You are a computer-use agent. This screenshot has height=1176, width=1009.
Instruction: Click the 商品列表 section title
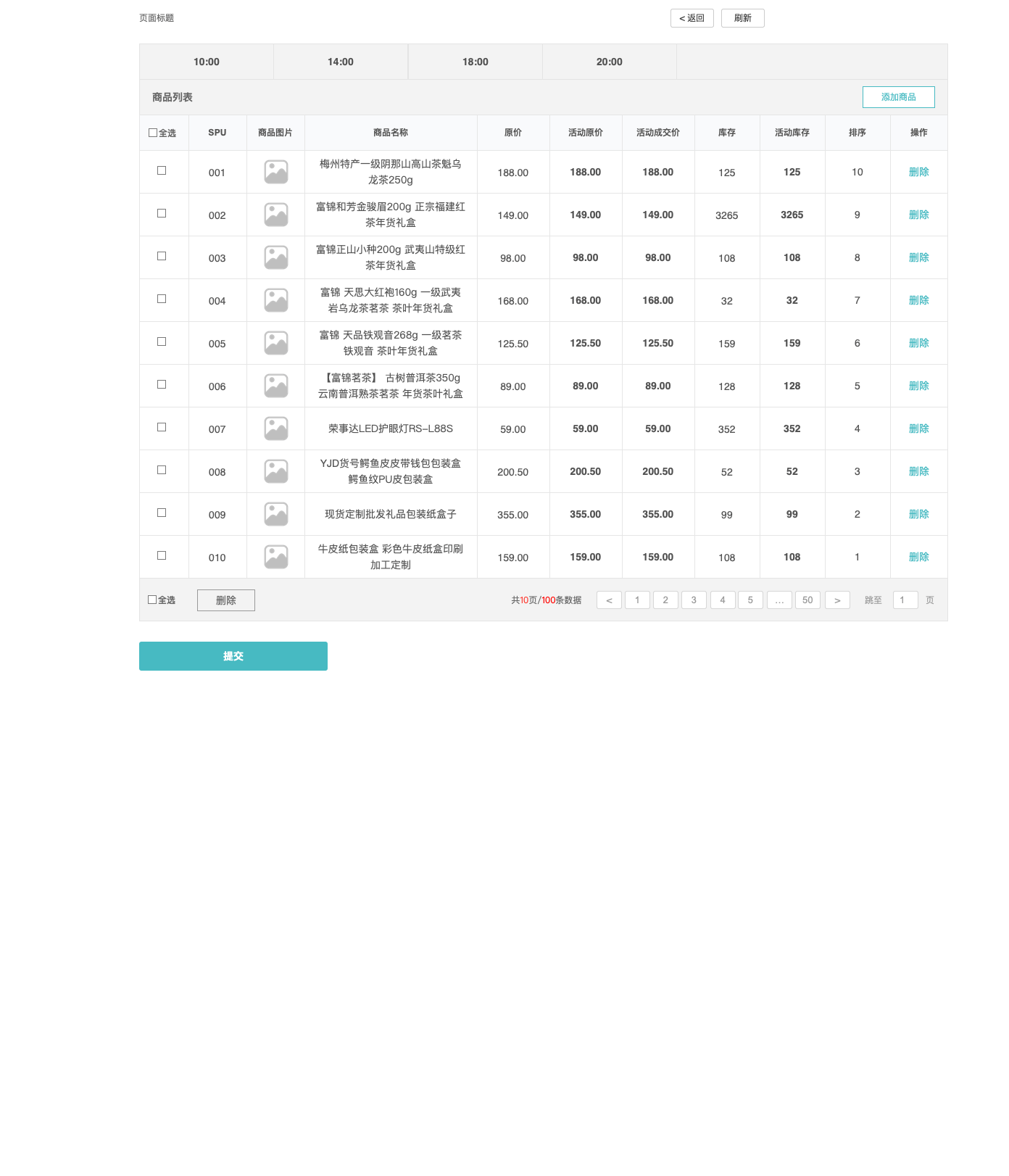point(173,97)
